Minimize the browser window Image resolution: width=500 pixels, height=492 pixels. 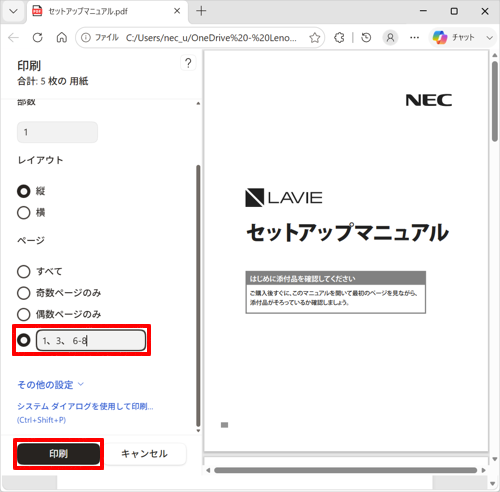[x=423, y=11]
